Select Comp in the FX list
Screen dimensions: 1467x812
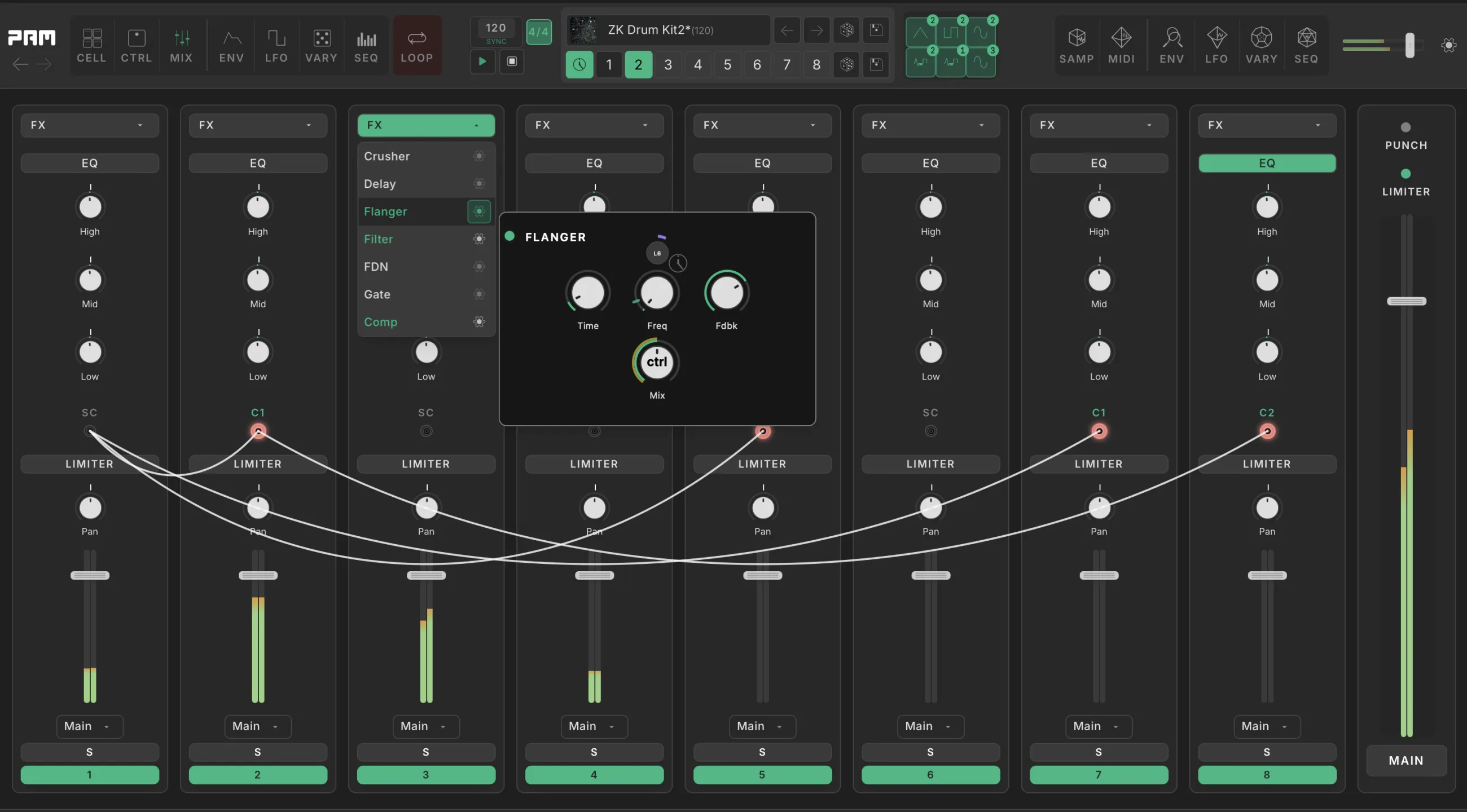coord(426,322)
